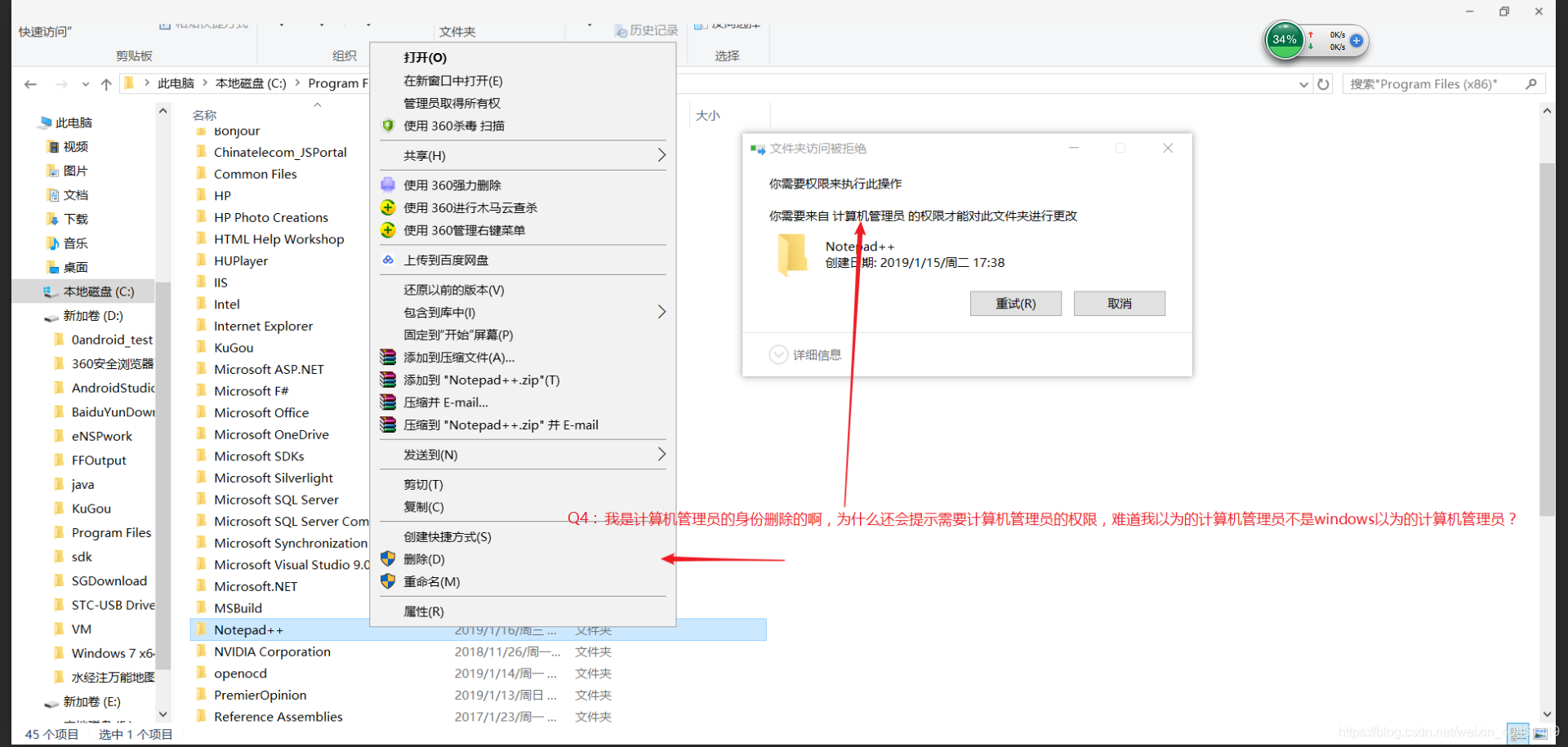Click the 重试(R) button
This screenshot has height=747, width=1568.
pos(1015,304)
